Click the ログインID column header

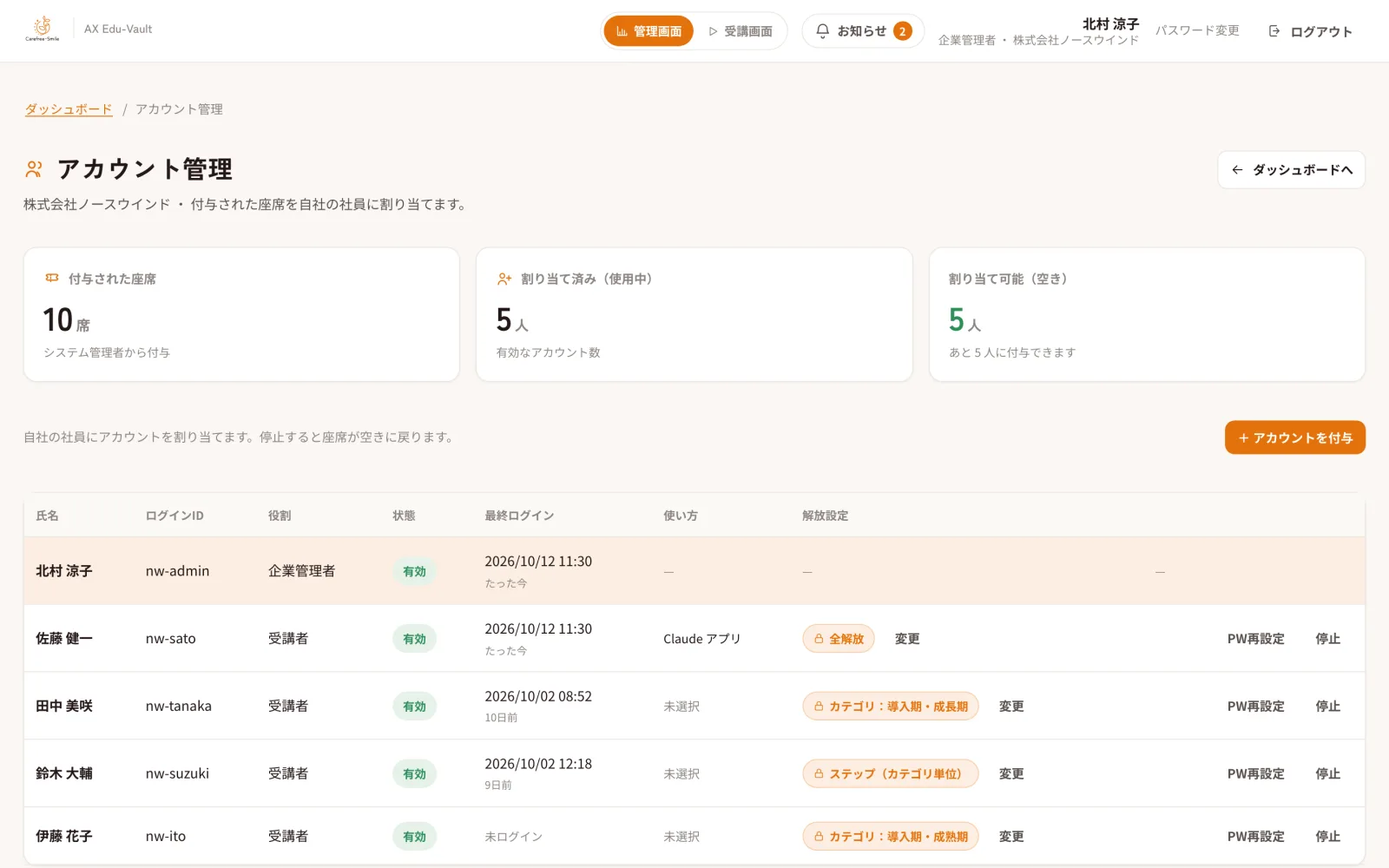(174, 516)
